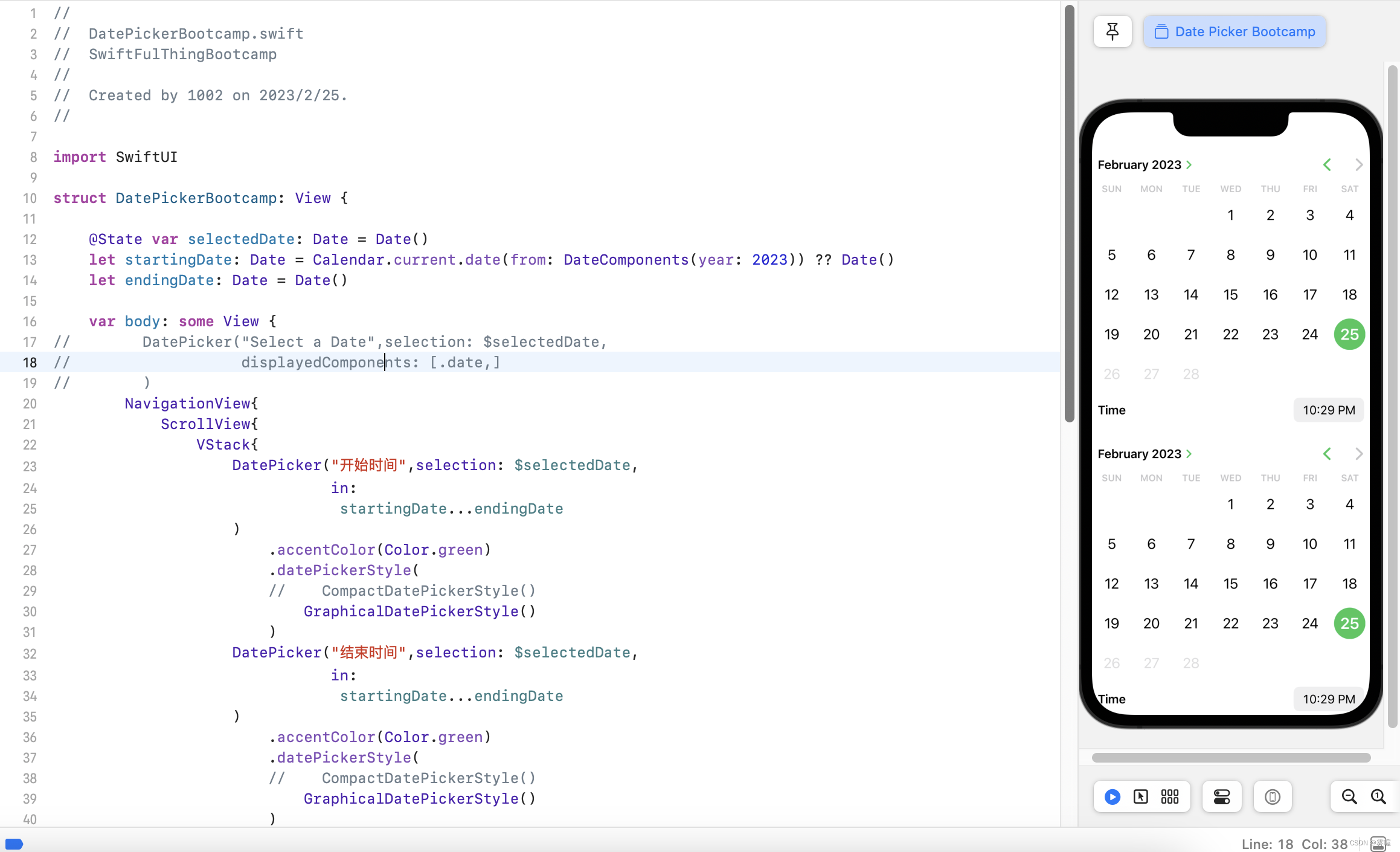Switch to selectable preview mode
1400x852 pixels.
pyautogui.click(x=1140, y=797)
